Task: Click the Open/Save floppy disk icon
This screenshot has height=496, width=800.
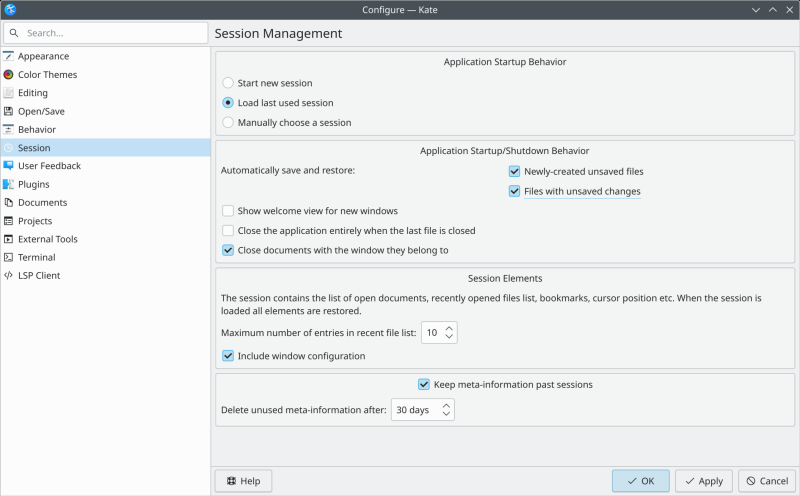Action: point(9,111)
